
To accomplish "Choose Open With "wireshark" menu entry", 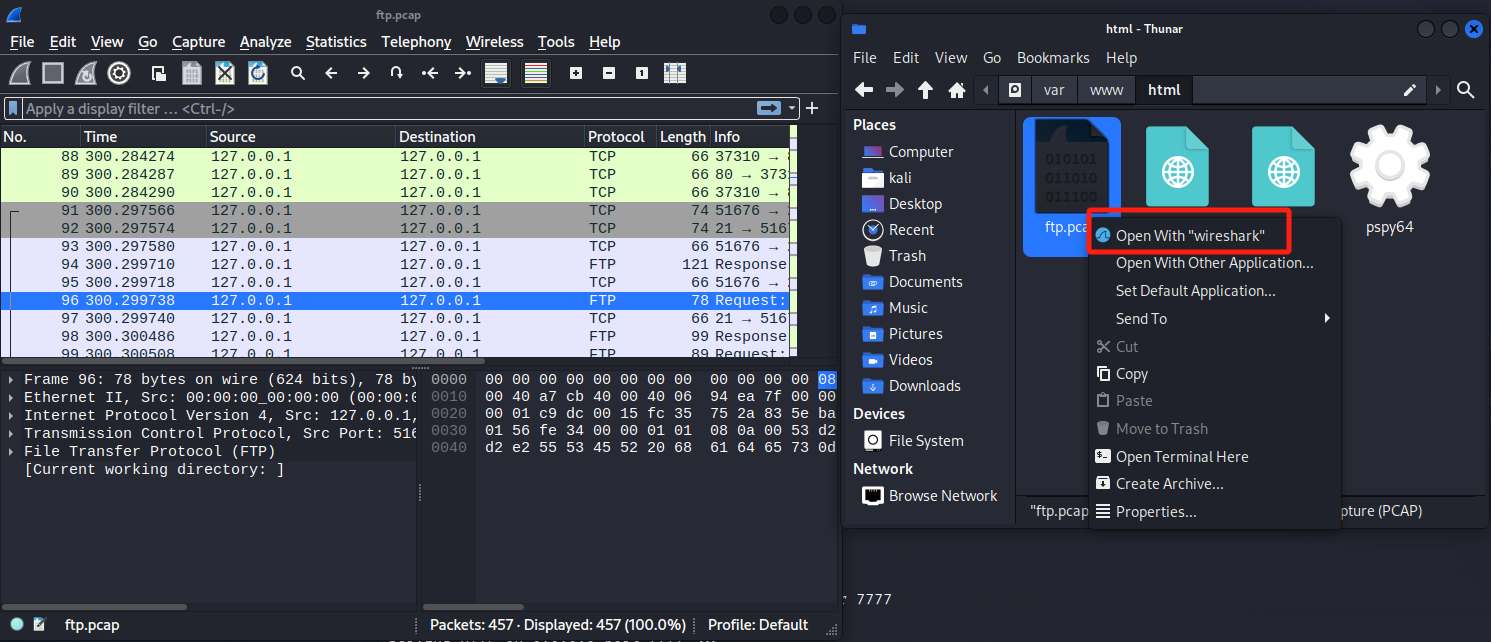I will (1190, 235).
